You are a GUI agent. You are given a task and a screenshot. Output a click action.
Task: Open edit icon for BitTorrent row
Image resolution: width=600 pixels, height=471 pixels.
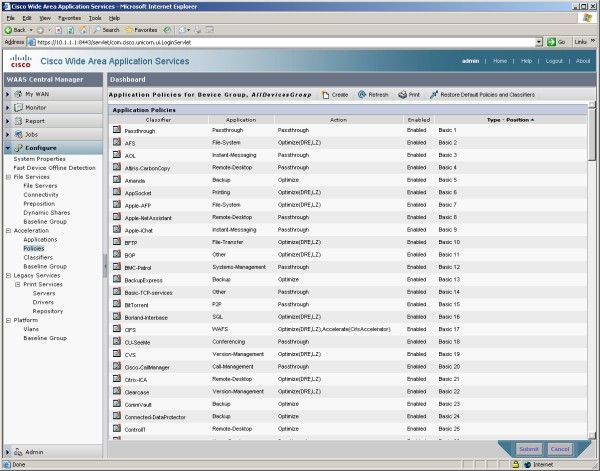point(117,304)
